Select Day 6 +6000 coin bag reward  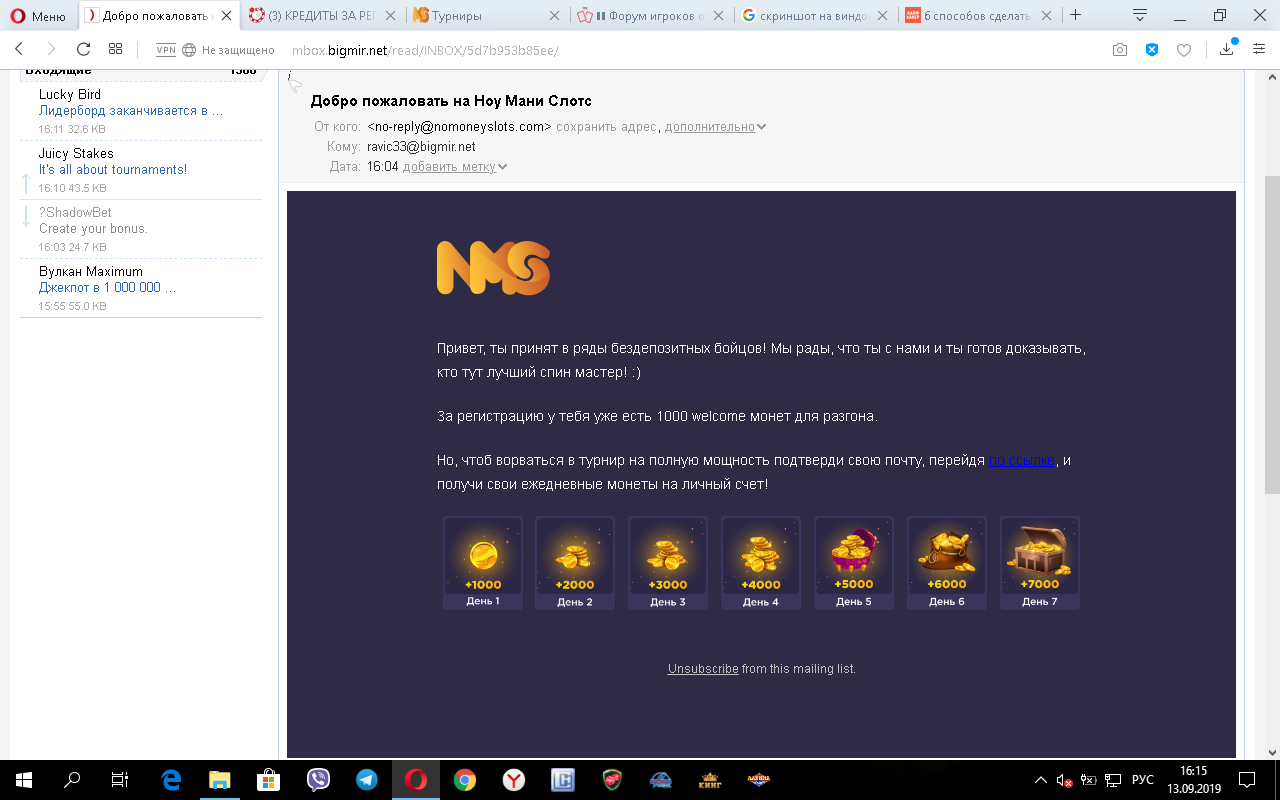947,563
